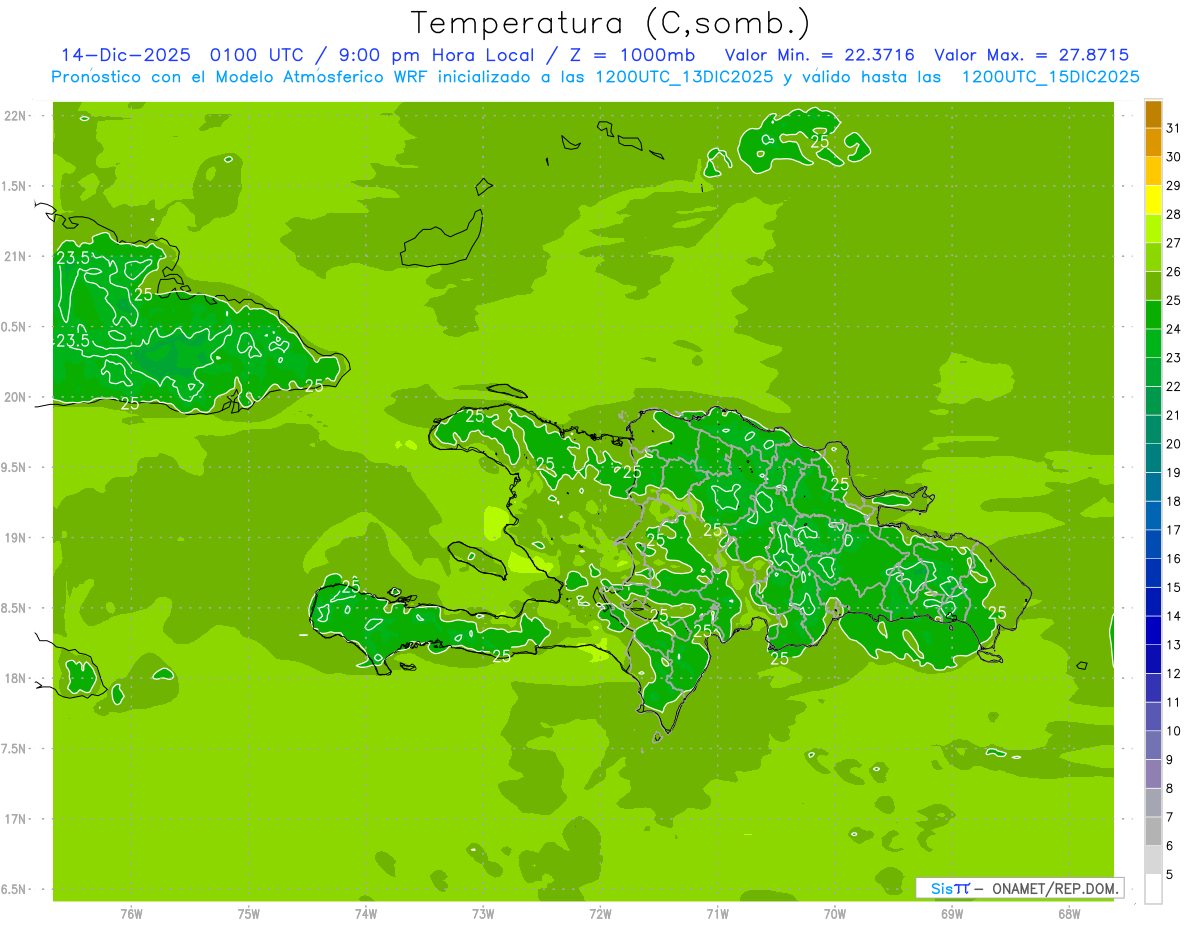Click color scale value "12"
The height and width of the screenshot is (927, 1200).
(1174, 674)
